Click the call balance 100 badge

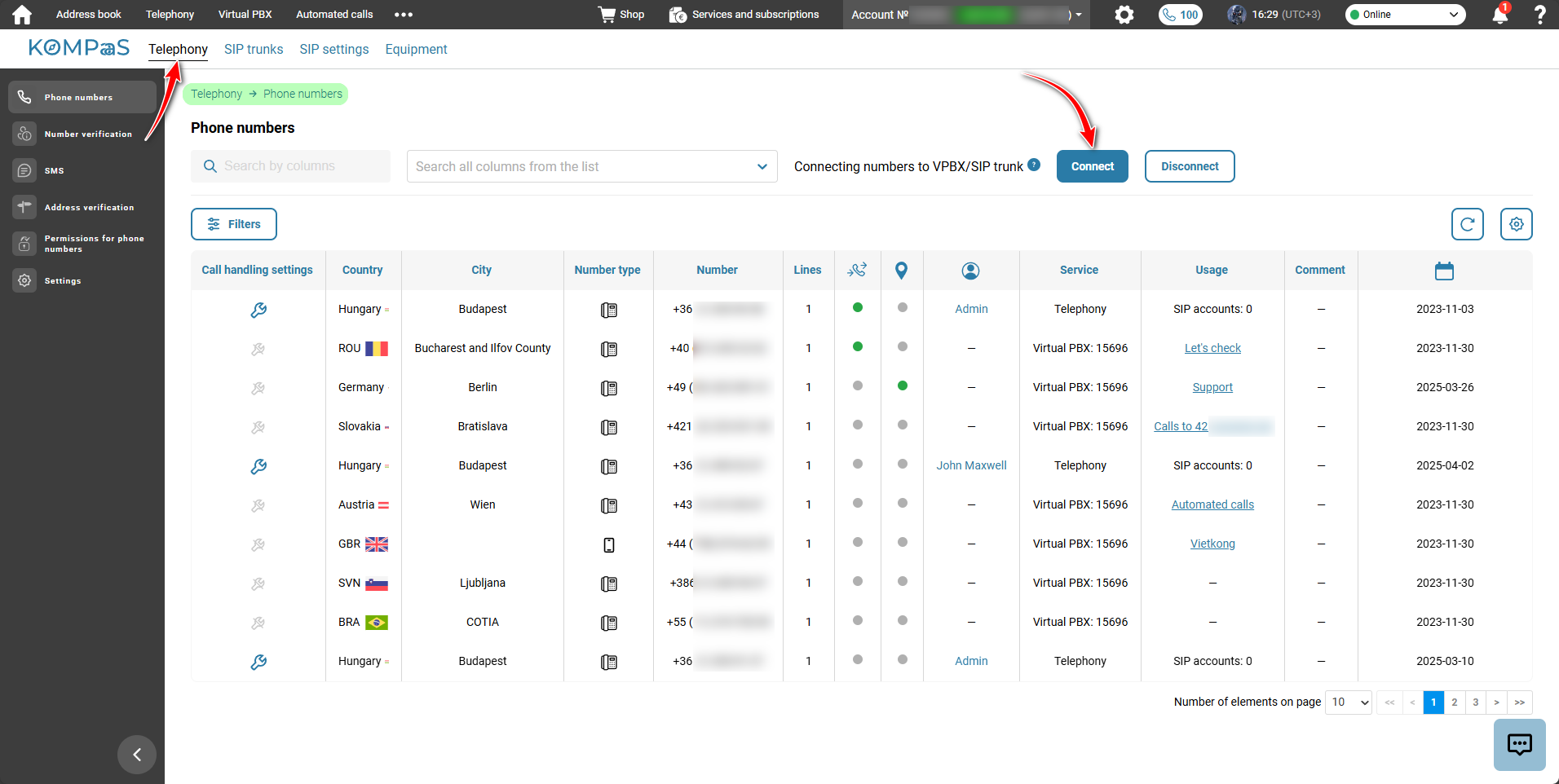1180,15
